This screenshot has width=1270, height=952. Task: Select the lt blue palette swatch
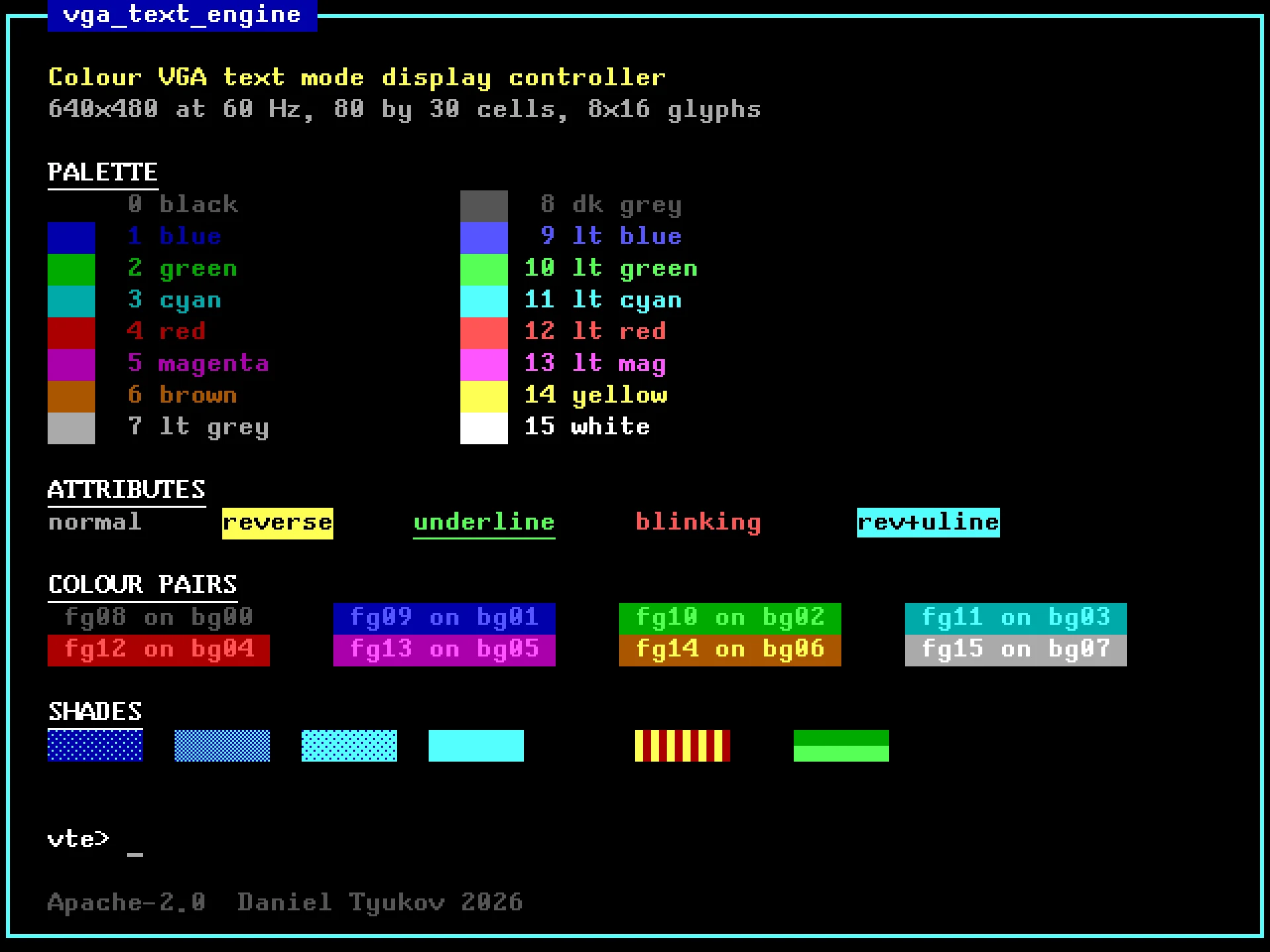click(x=484, y=238)
